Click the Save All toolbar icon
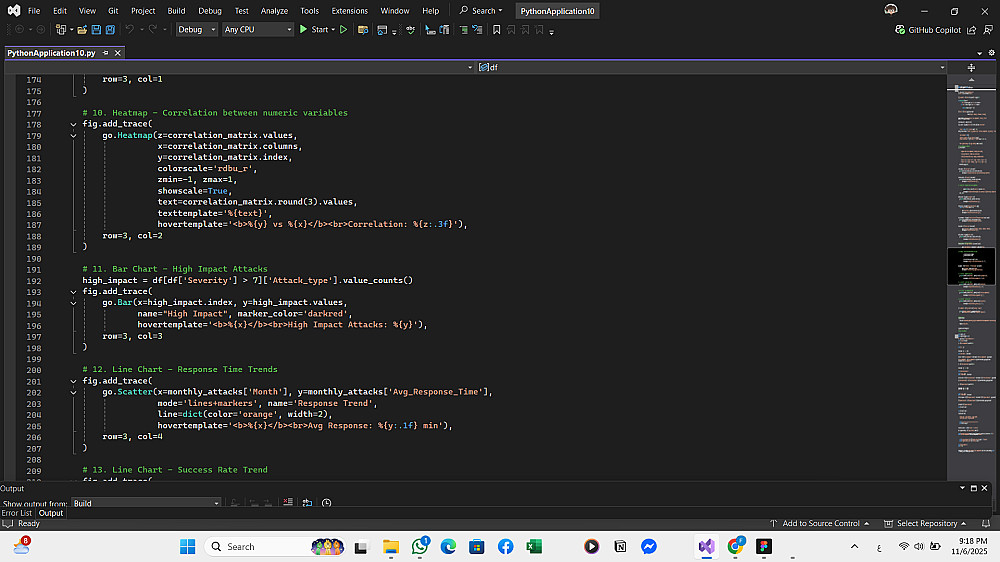Viewport: 1000px width, 562px height. tap(110, 30)
